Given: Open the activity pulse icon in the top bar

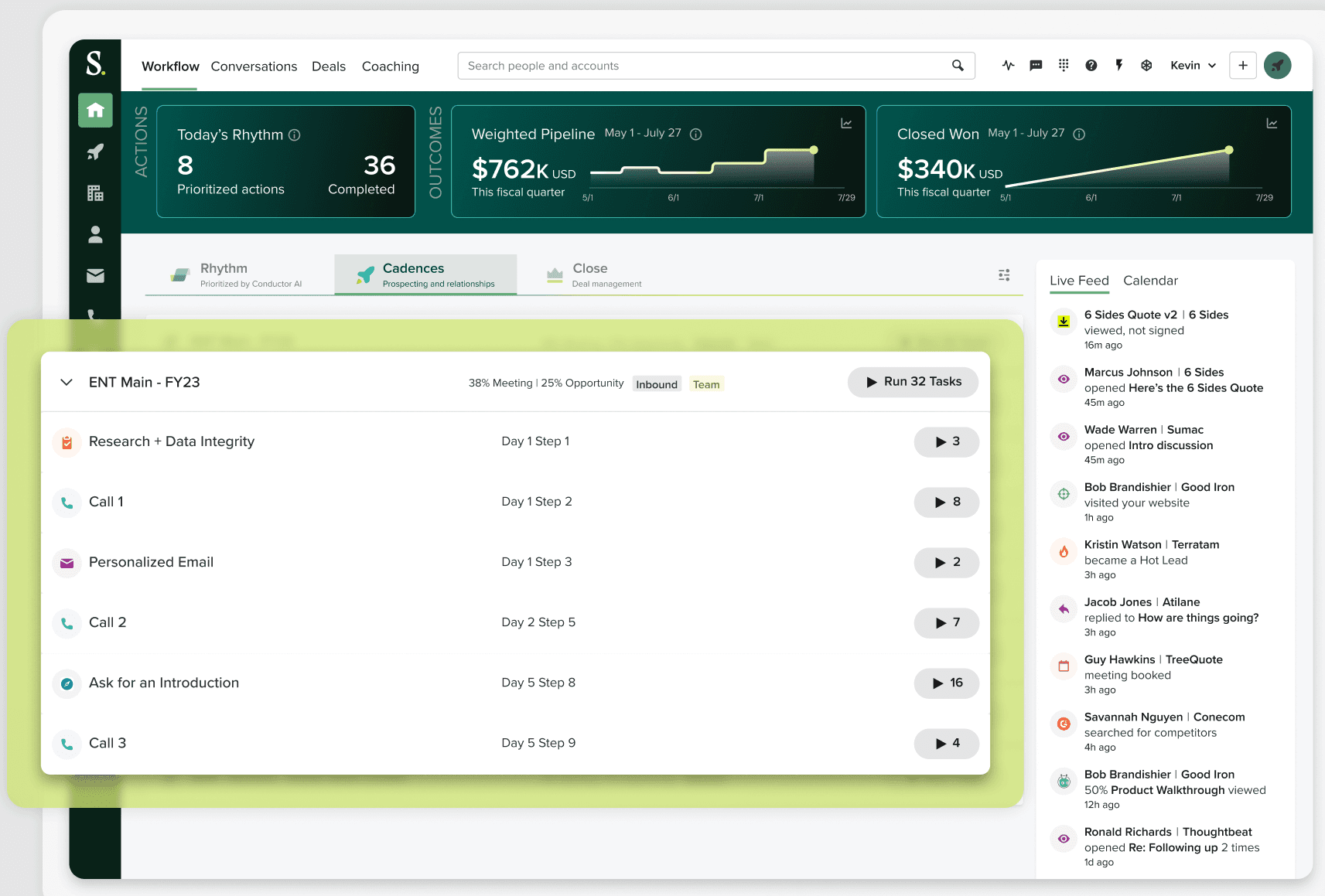Looking at the screenshot, I should (x=1008, y=65).
